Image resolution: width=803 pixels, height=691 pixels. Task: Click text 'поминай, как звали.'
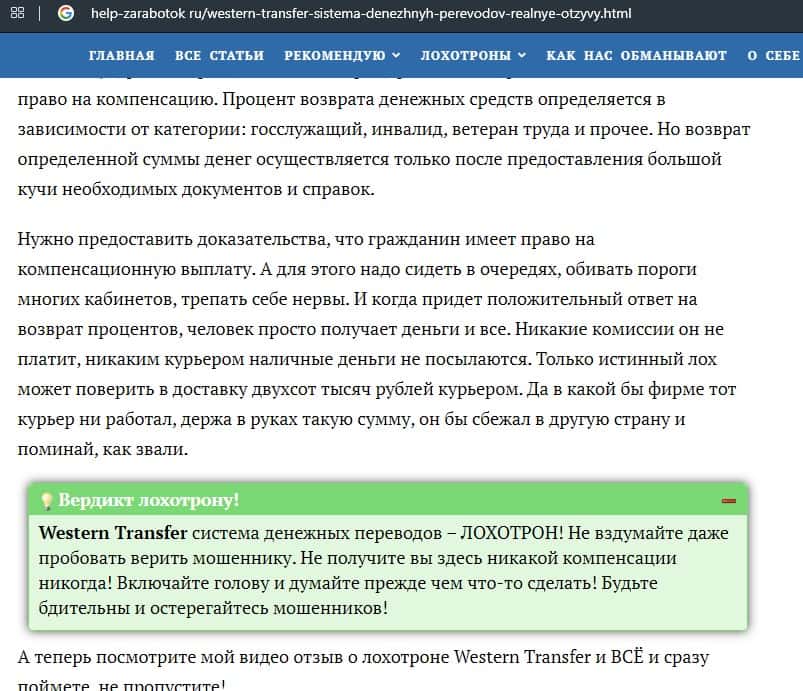pyautogui.click(x=103, y=449)
